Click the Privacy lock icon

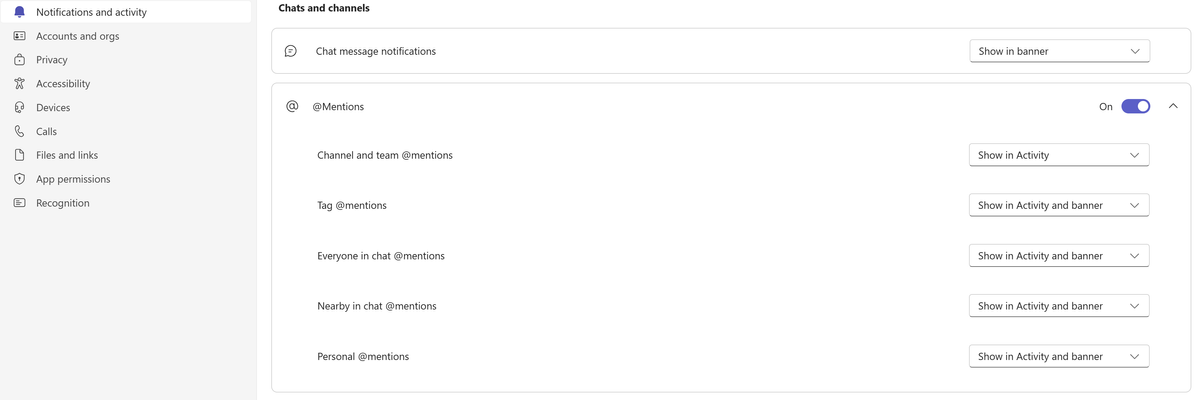tap(19, 60)
